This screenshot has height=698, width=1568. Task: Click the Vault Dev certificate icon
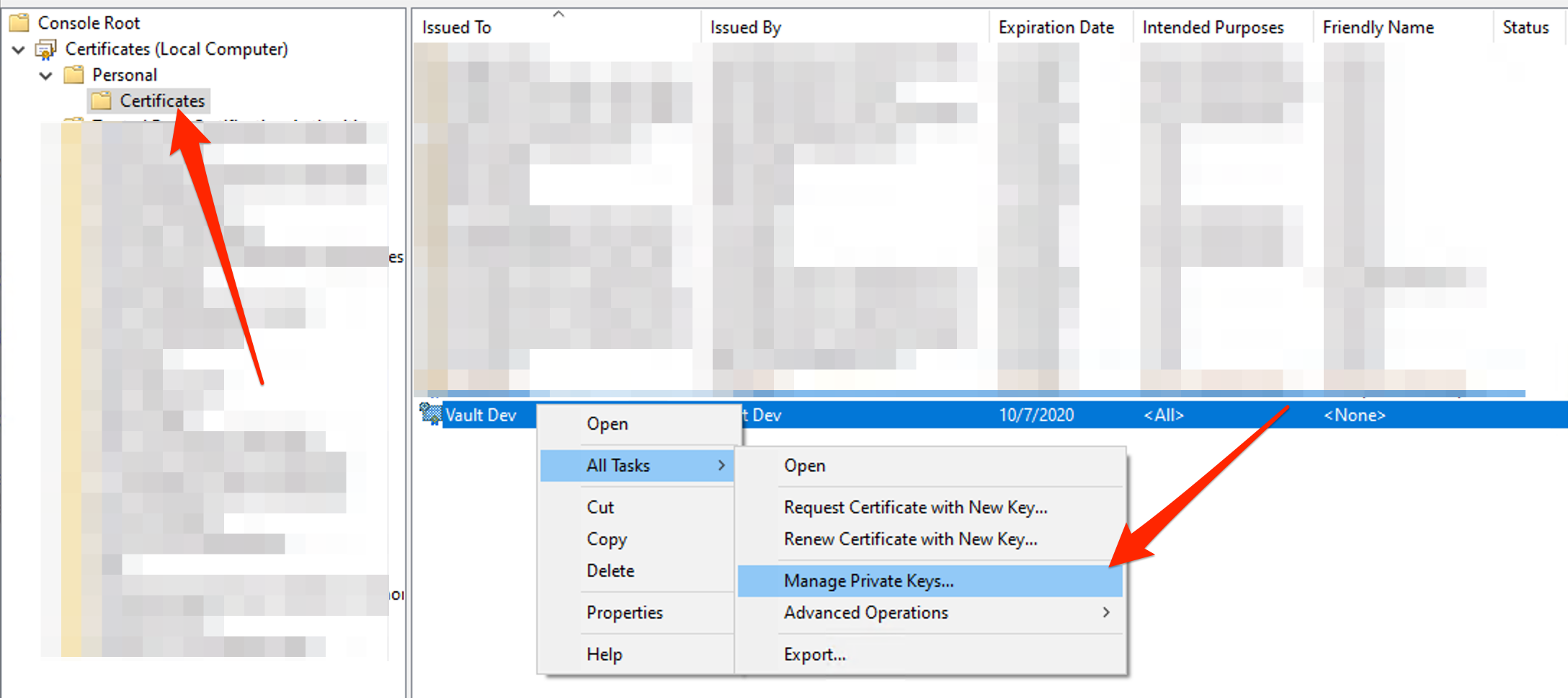(430, 415)
